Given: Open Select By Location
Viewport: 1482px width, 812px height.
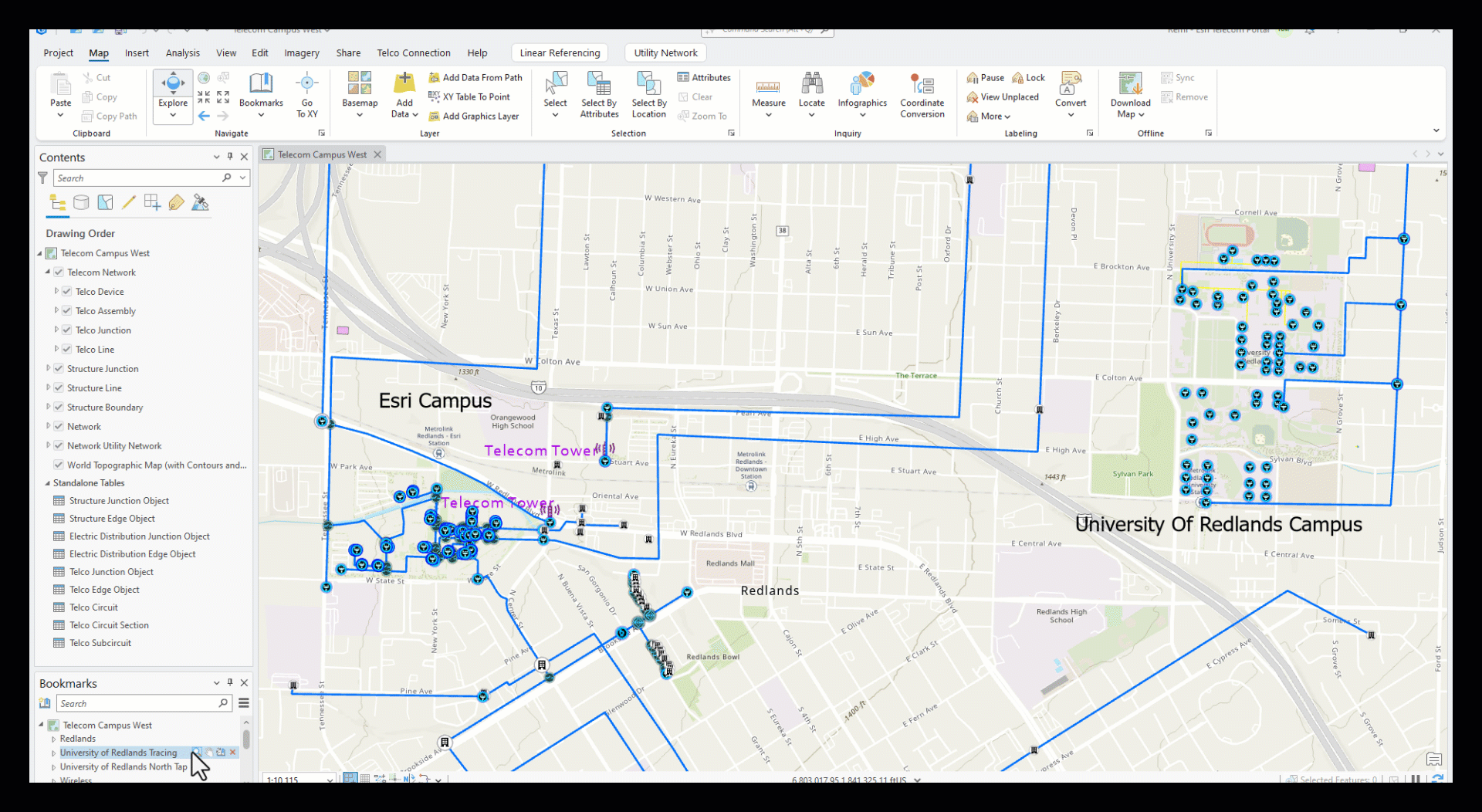Looking at the screenshot, I should click(x=649, y=94).
